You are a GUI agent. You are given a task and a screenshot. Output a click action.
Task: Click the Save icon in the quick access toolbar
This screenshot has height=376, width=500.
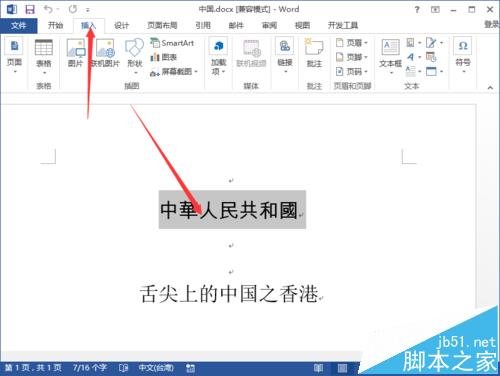click(30, 9)
